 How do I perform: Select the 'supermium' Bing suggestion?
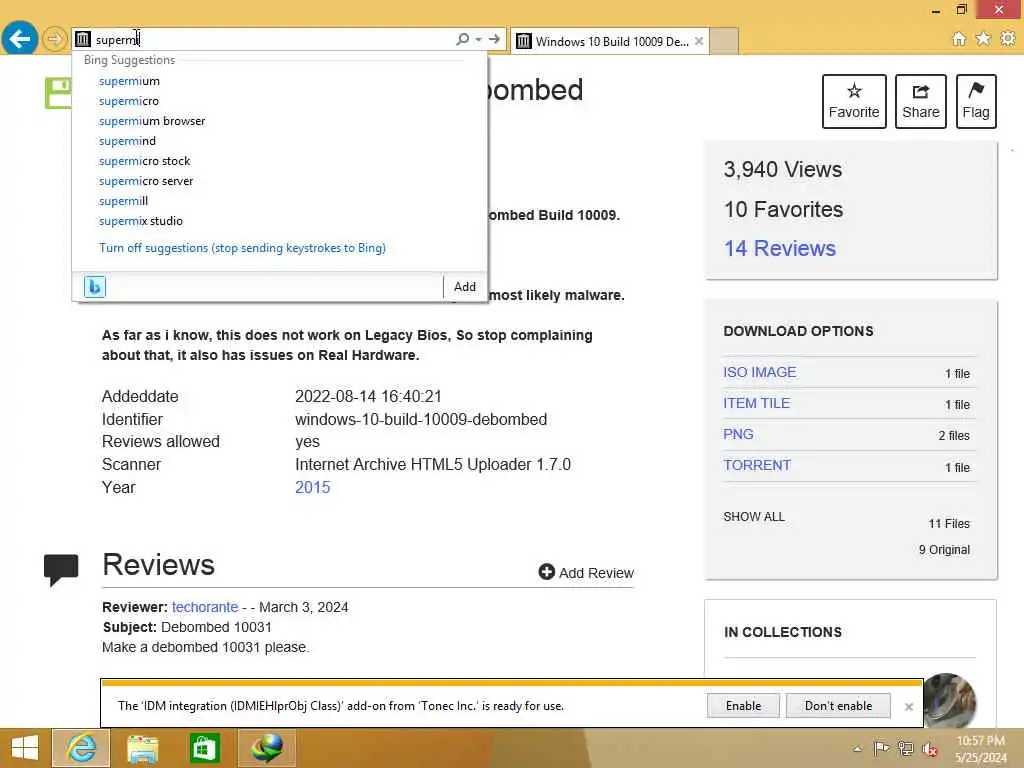pos(129,81)
